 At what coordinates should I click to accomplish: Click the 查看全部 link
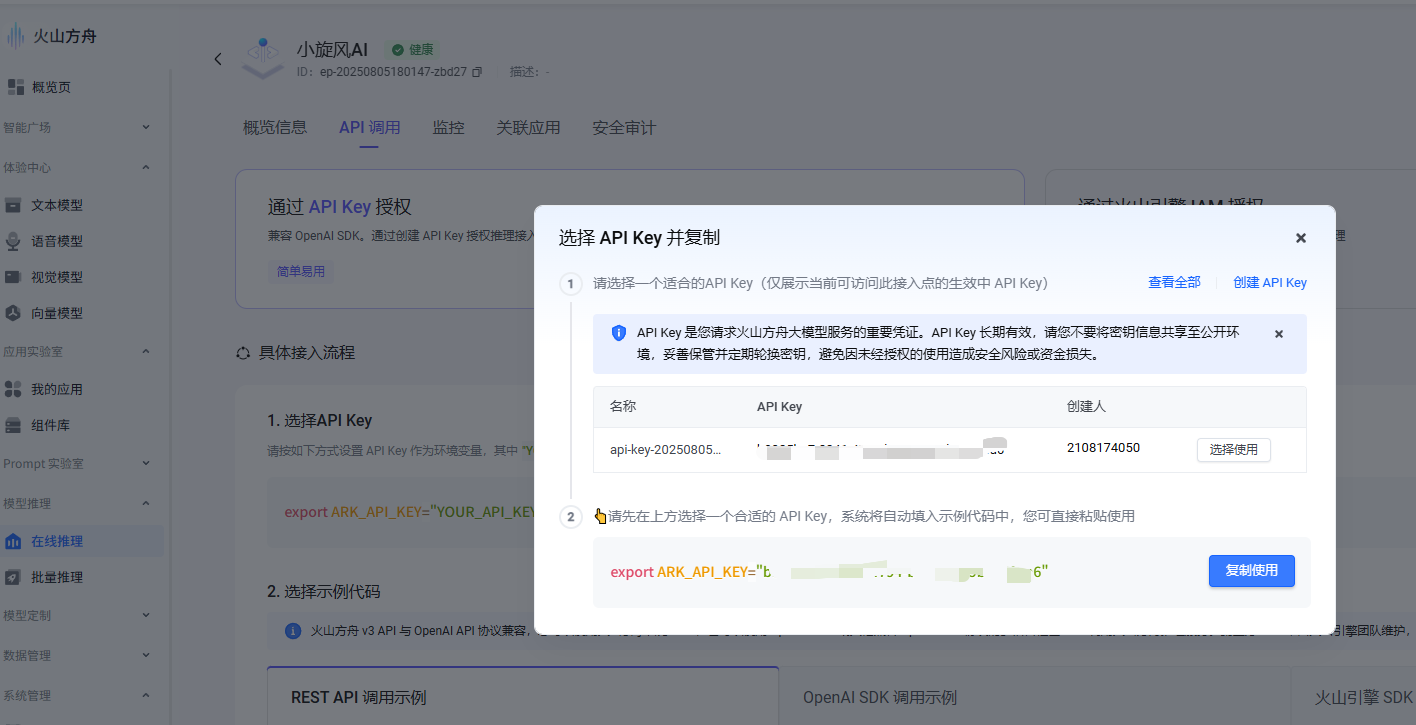[x=1174, y=282]
